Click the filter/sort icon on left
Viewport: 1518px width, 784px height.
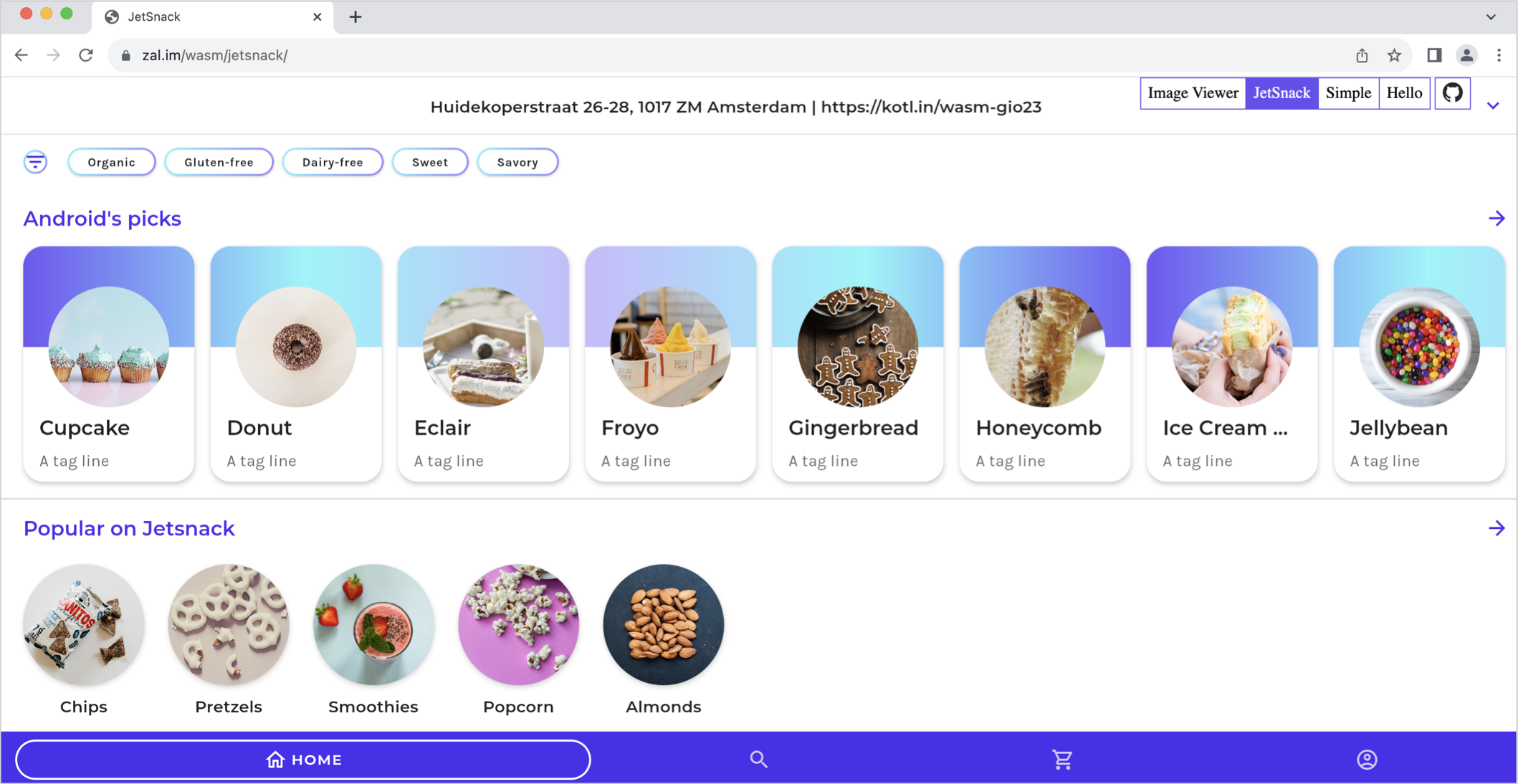tap(35, 162)
